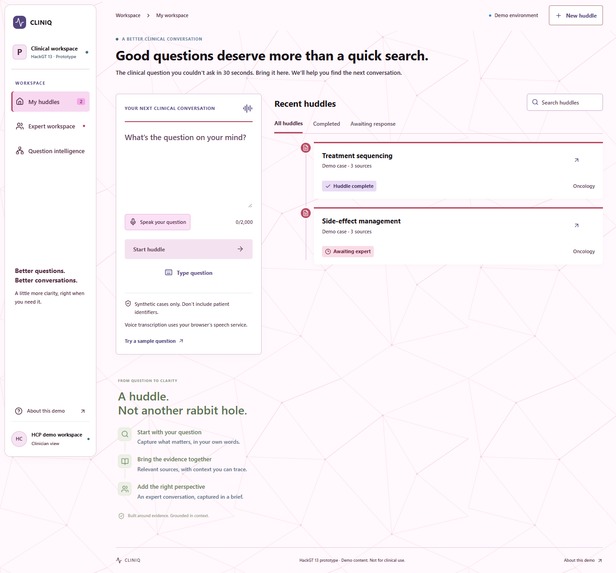Click the Oncology tag on Side-effect management
The height and width of the screenshot is (573, 616).
584,251
